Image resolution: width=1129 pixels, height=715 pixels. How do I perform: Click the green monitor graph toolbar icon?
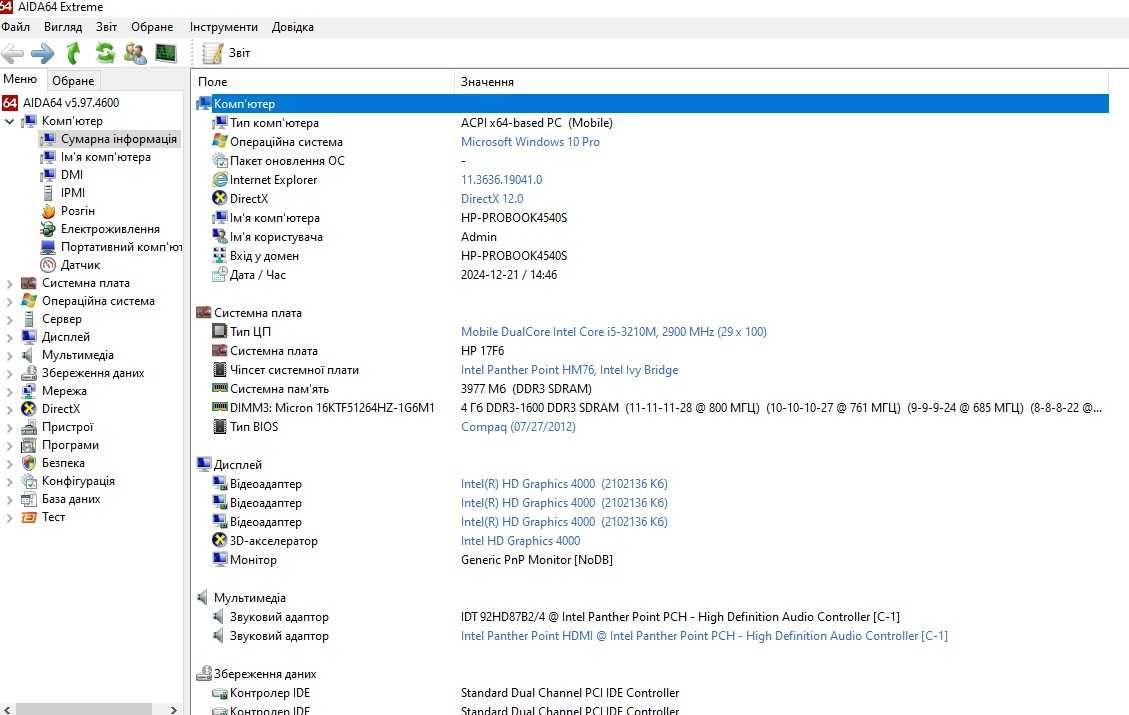[x=166, y=53]
